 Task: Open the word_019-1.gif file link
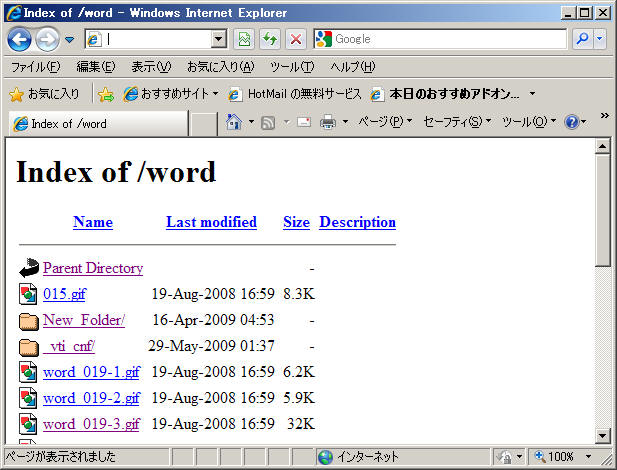[91, 372]
